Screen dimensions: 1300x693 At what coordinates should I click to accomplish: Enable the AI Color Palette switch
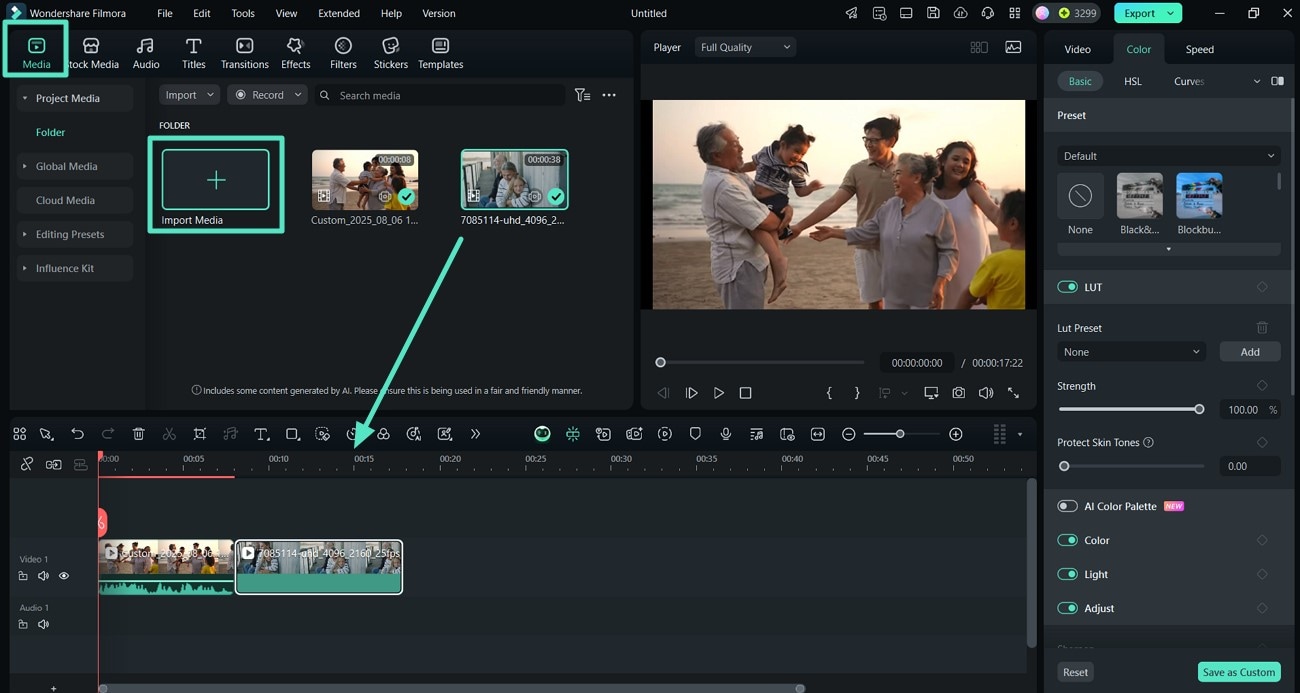pyautogui.click(x=1067, y=506)
